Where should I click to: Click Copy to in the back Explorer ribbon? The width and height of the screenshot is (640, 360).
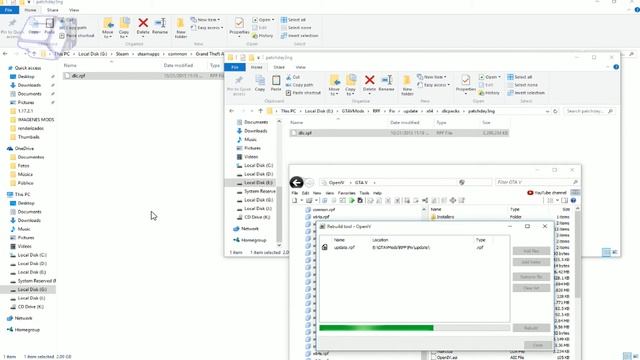click(x=124, y=27)
